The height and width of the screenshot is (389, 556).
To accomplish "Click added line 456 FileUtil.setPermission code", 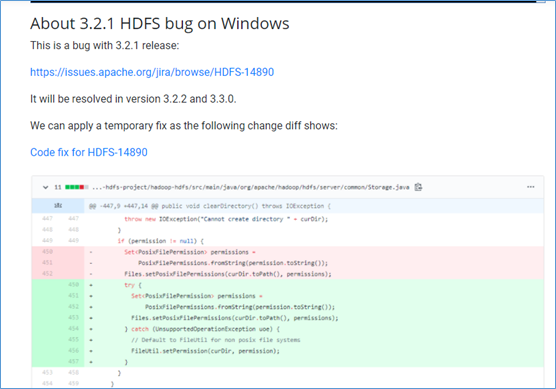I will [x=205, y=351].
